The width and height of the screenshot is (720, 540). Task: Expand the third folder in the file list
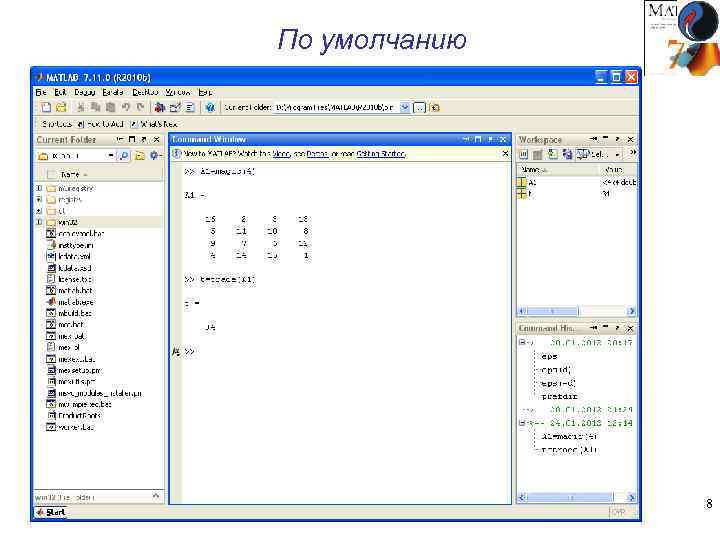pyautogui.click(x=39, y=211)
